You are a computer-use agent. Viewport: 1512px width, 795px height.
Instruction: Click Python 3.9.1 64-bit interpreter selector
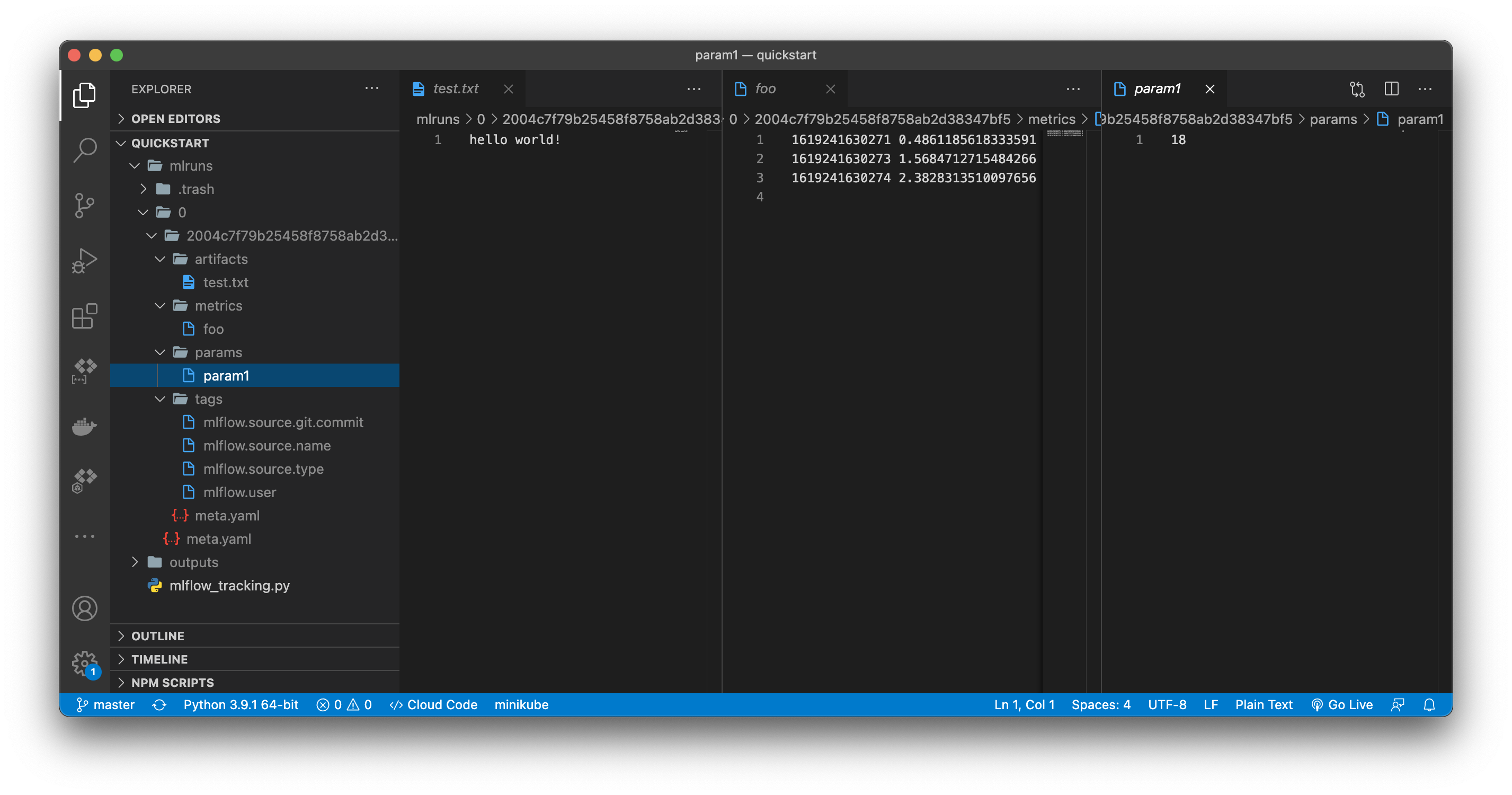point(241,704)
